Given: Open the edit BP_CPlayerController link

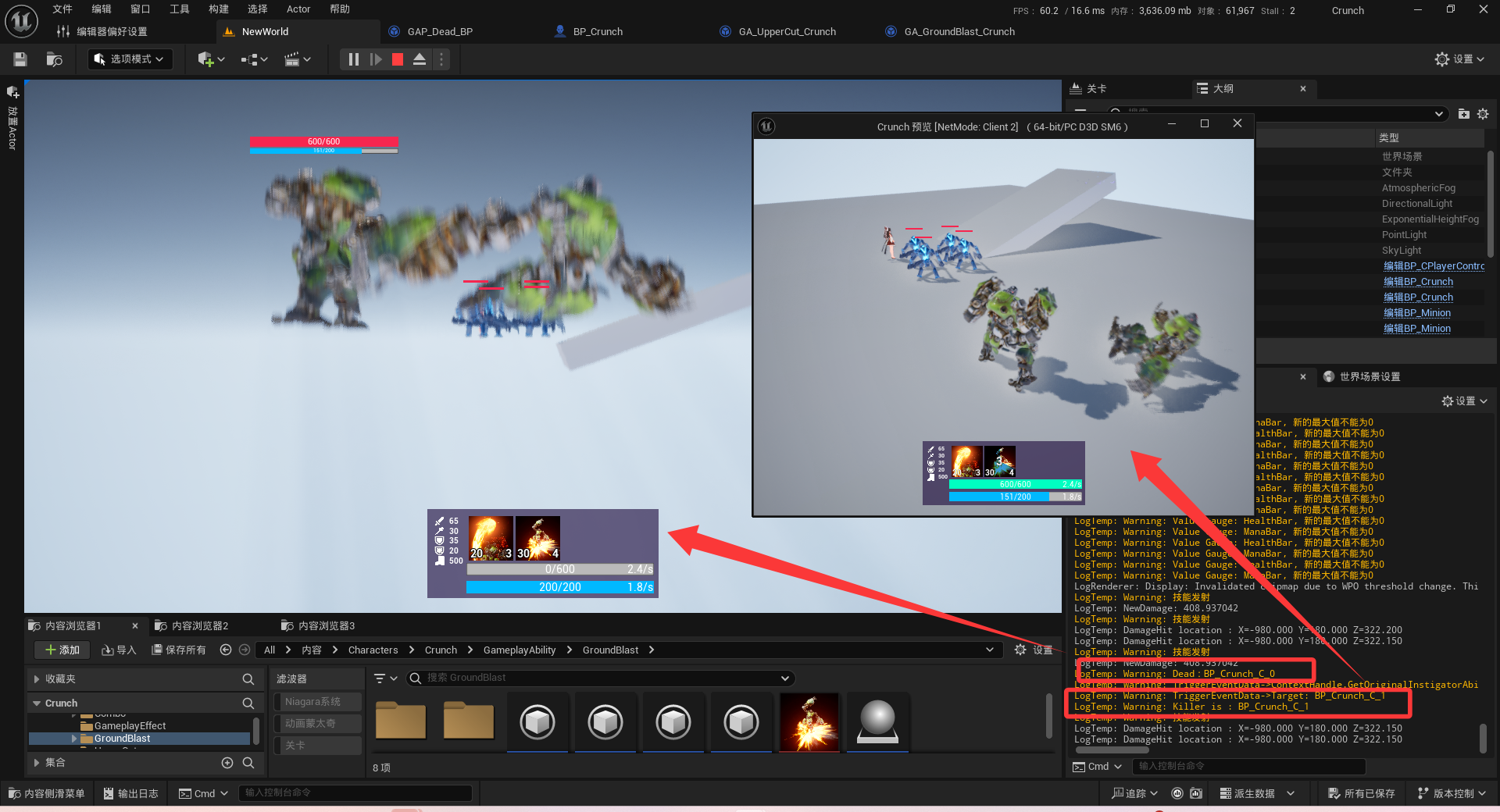Looking at the screenshot, I should tap(1433, 266).
